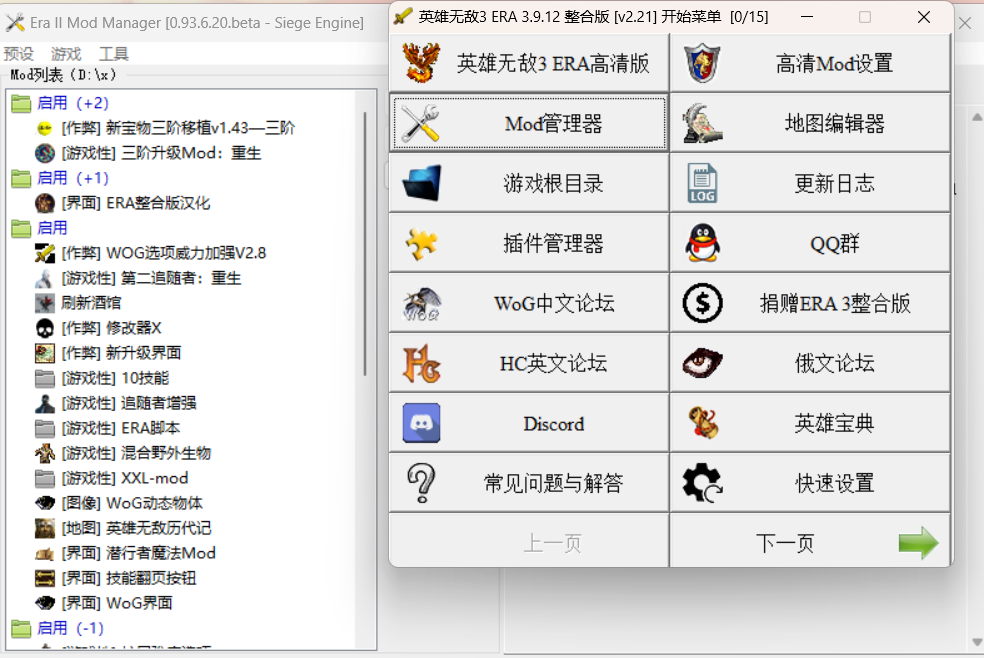984x658 pixels.
Task: Click the QQ penguin icon
Action: click(702, 243)
